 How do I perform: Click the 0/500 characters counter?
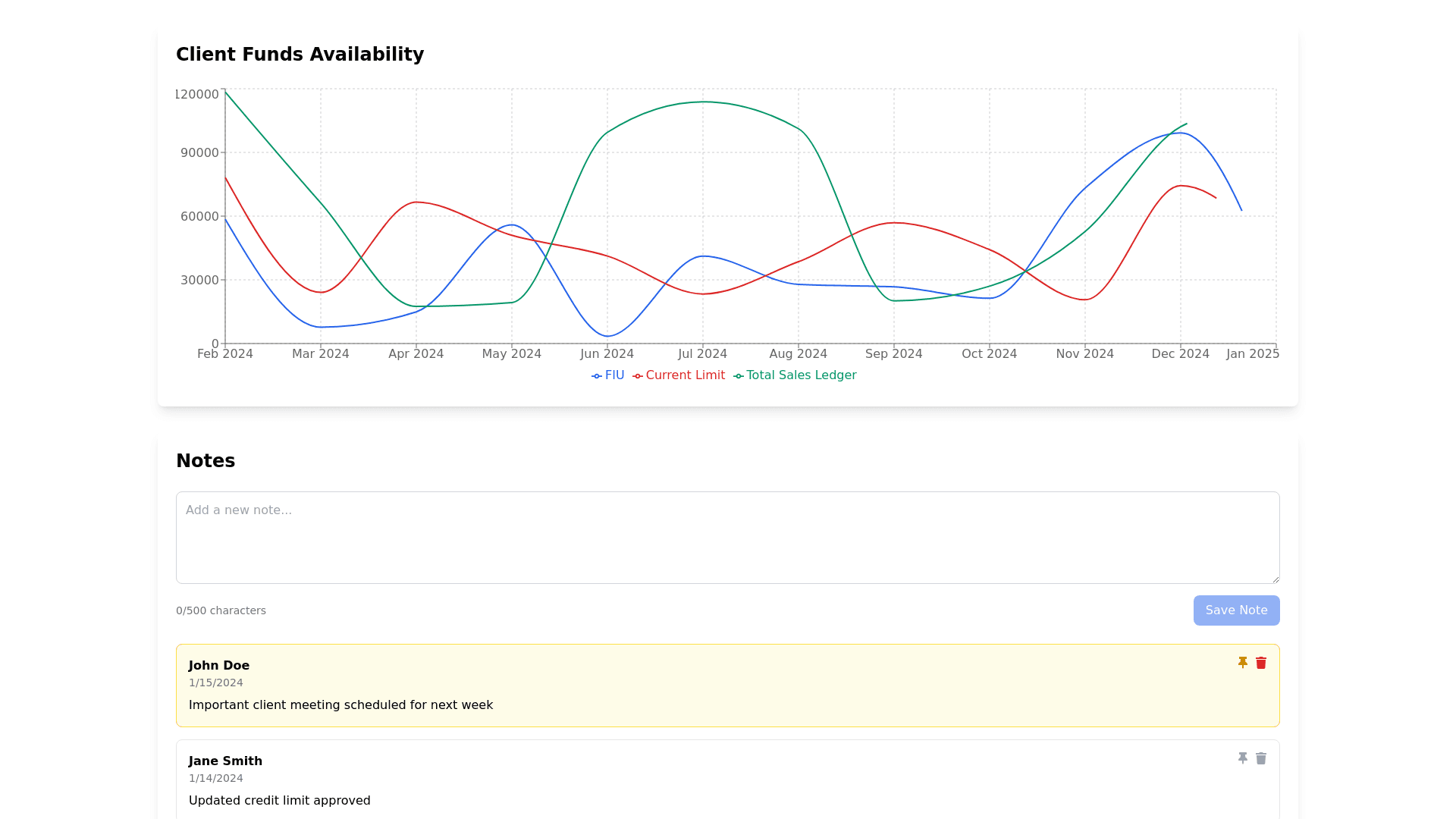[221, 611]
